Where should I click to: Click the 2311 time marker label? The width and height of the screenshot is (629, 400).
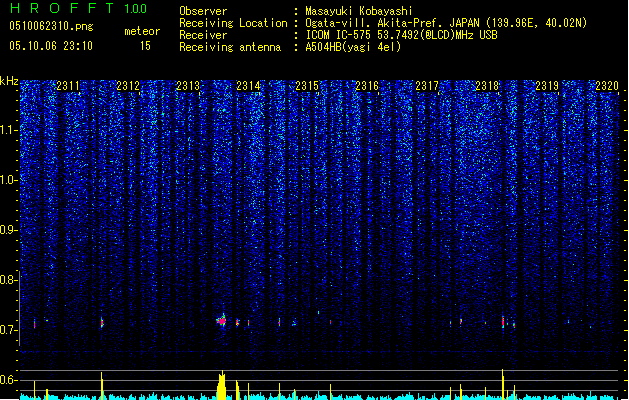[68, 85]
